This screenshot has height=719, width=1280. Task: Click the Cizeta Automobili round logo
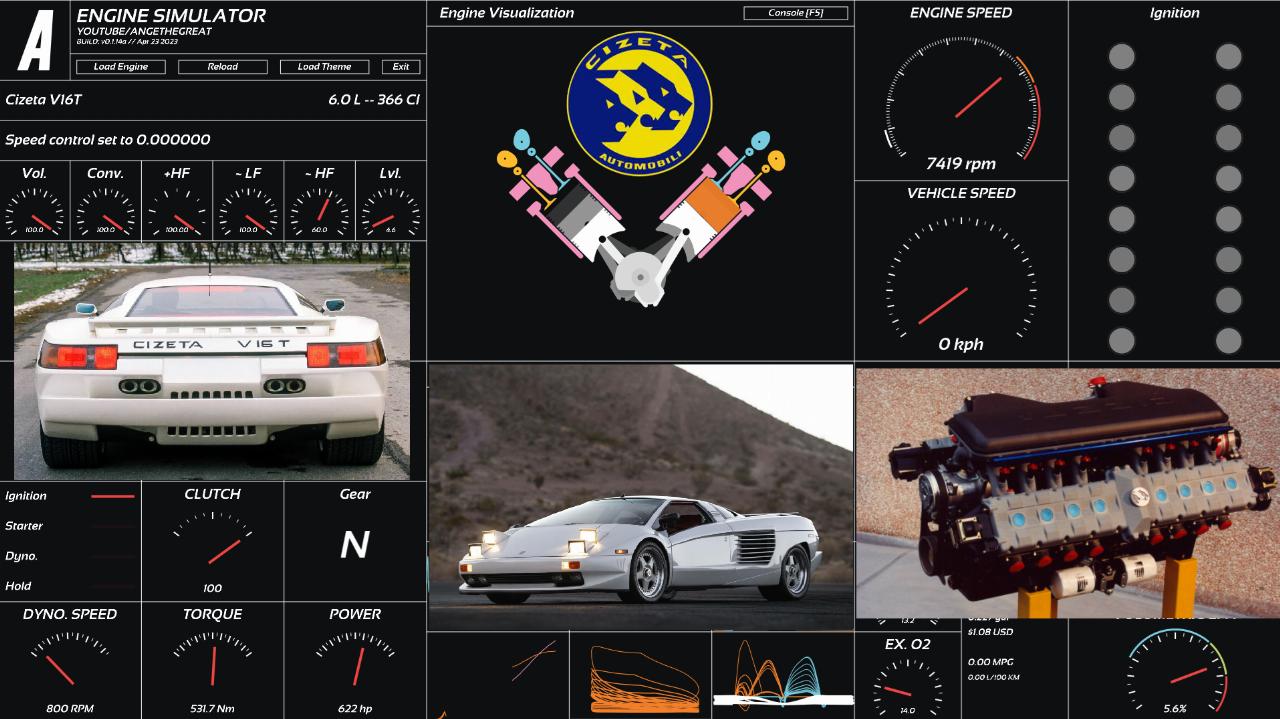[639, 102]
